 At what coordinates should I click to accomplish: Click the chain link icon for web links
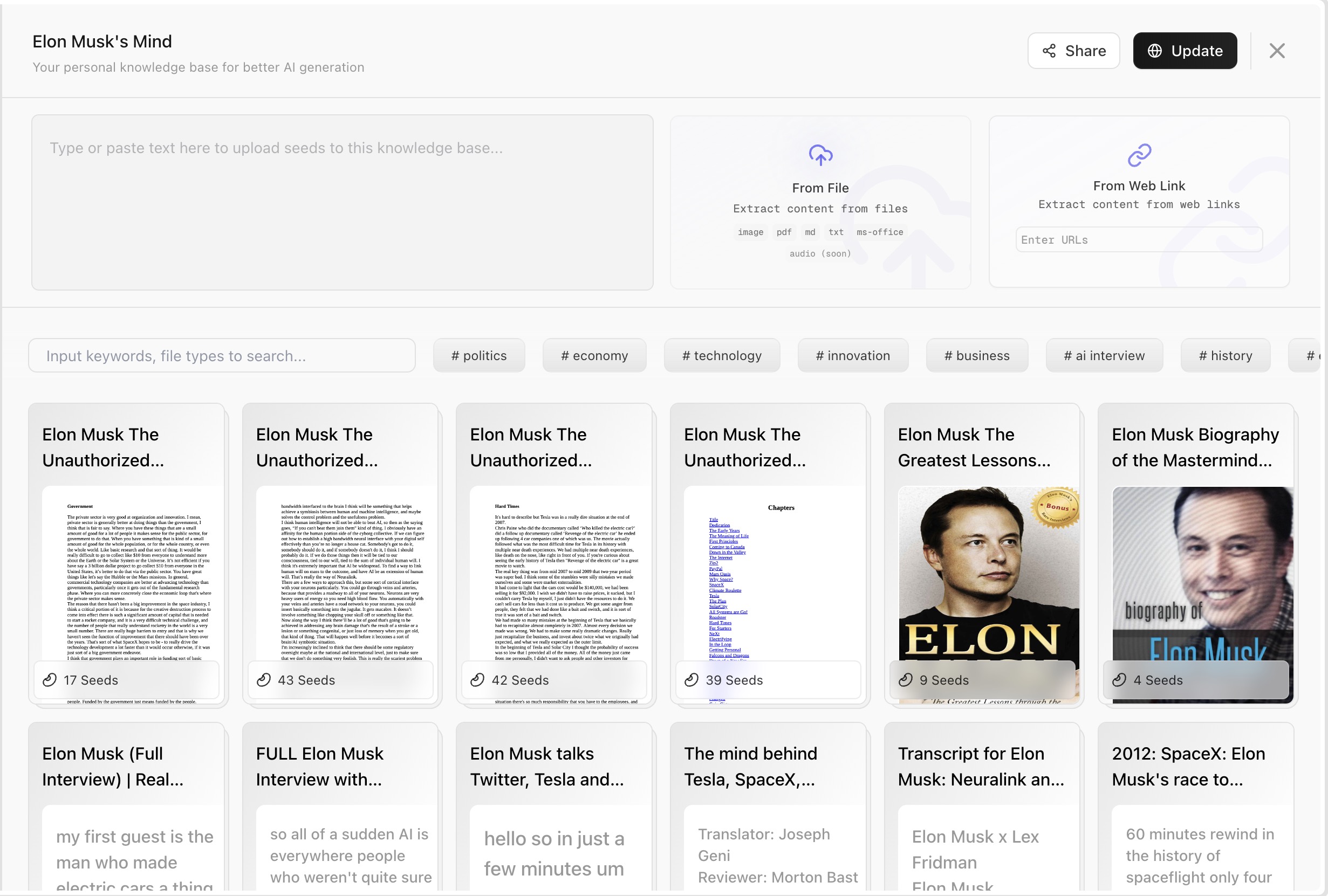(x=1139, y=155)
